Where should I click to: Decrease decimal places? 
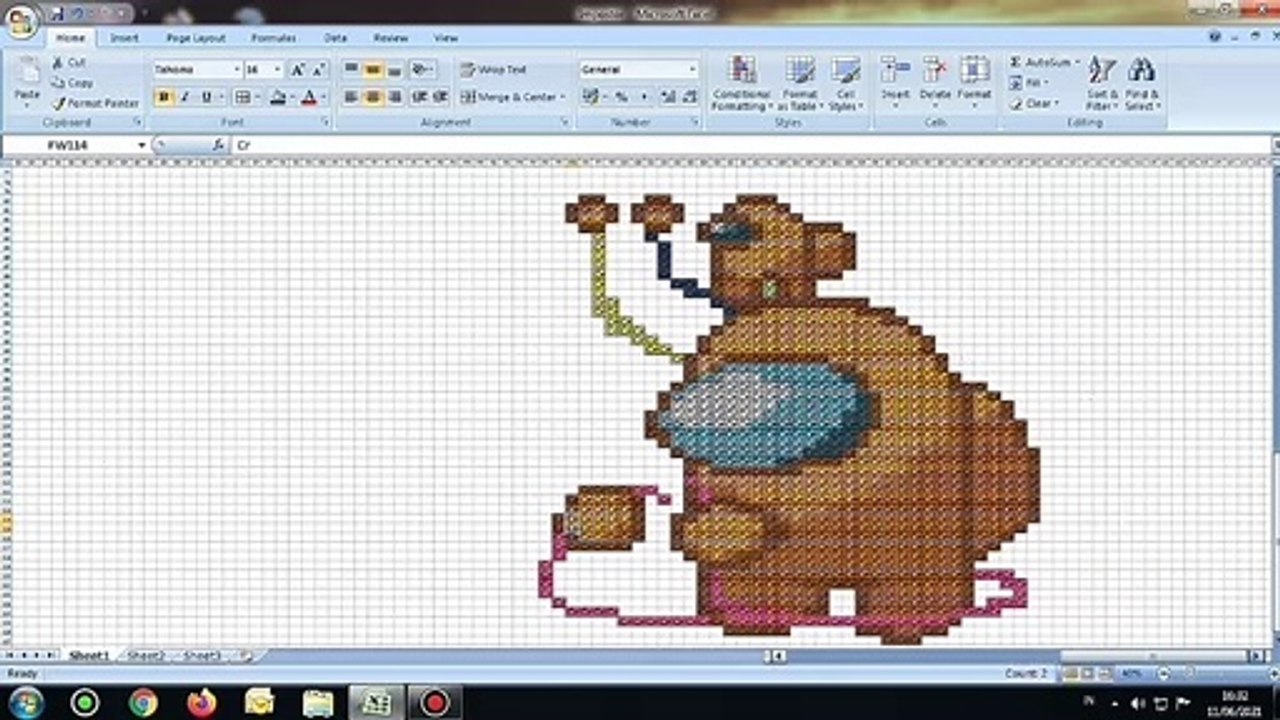pyautogui.click(x=690, y=97)
